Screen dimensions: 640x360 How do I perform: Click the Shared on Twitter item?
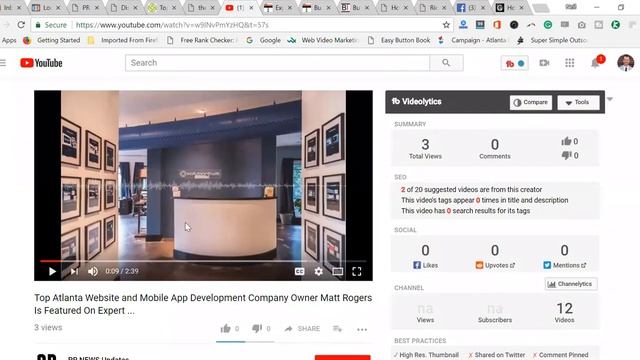496,355
